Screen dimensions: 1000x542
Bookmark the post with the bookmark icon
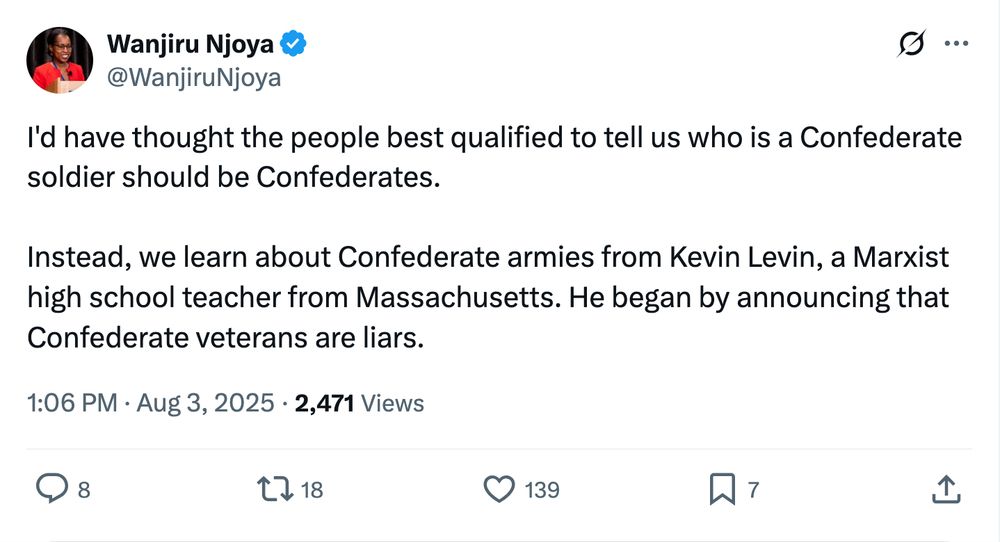click(722, 489)
